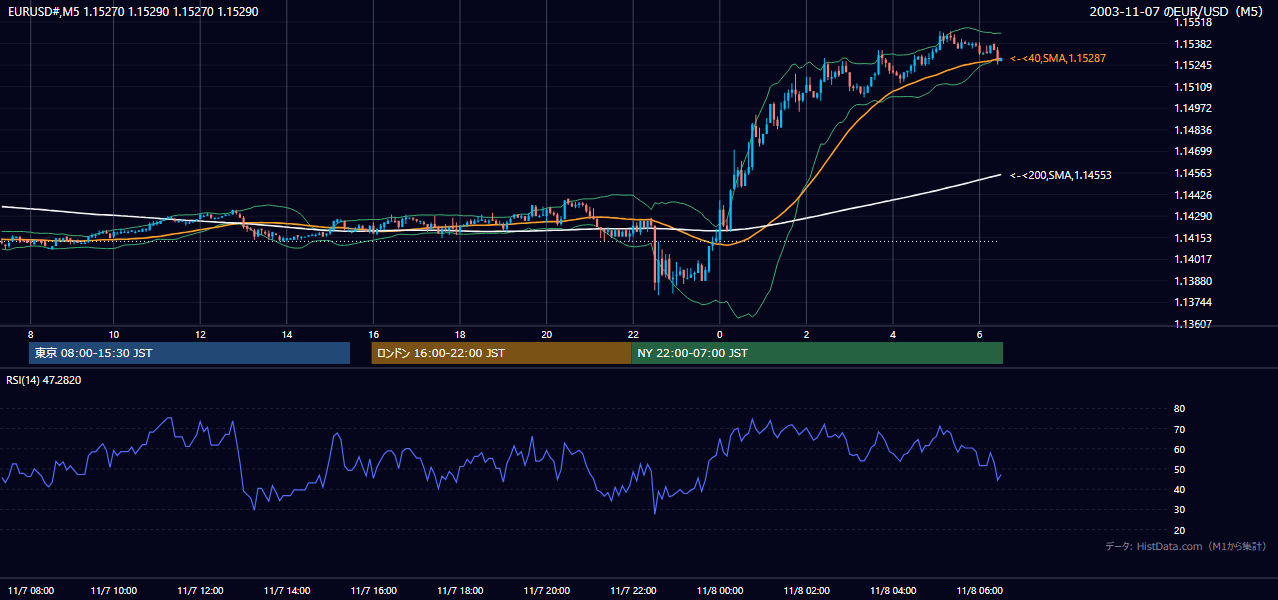Click the 11/7 12:00 time axis label

pyautogui.click(x=200, y=590)
